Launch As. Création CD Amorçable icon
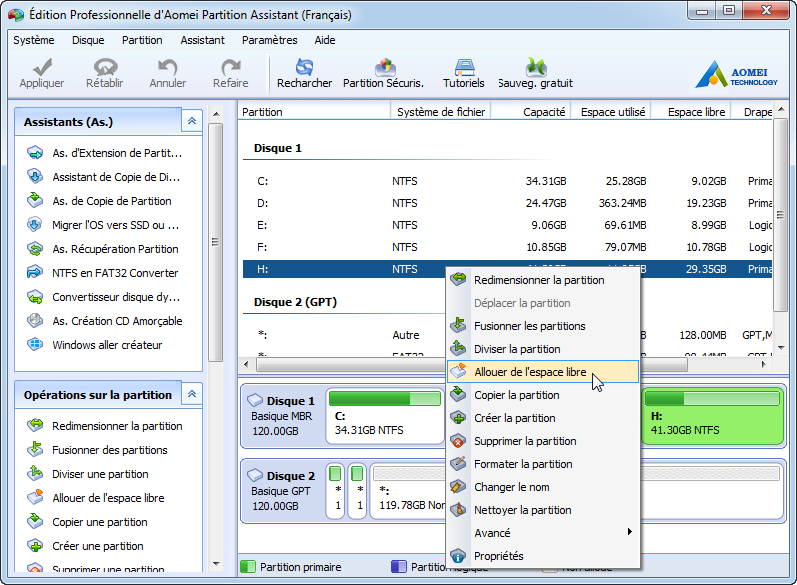797x585 pixels. [35, 320]
